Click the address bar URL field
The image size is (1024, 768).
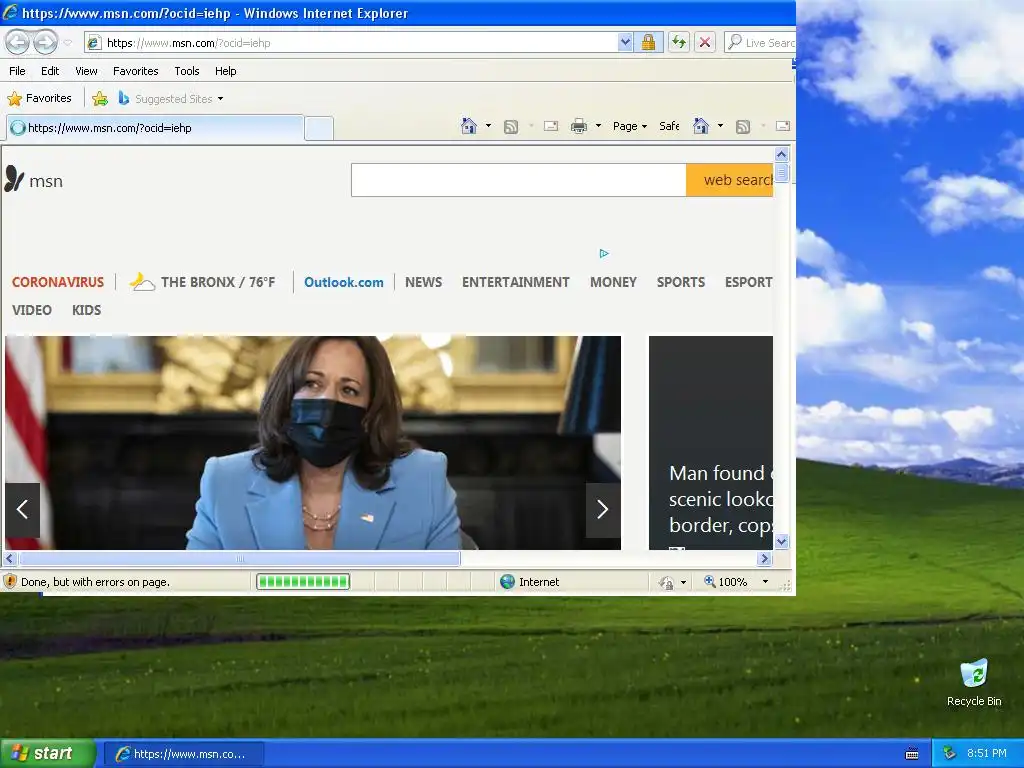(x=353, y=43)
